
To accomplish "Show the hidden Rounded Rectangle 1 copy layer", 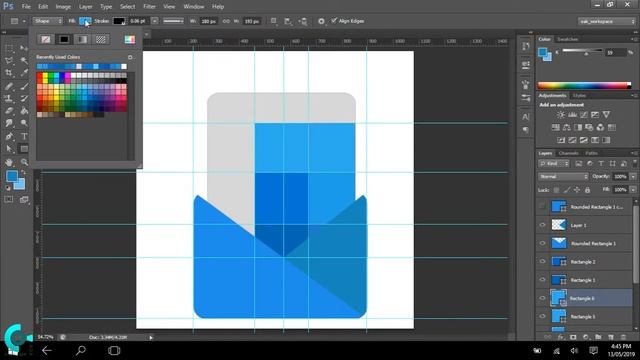I will (542, 207).
